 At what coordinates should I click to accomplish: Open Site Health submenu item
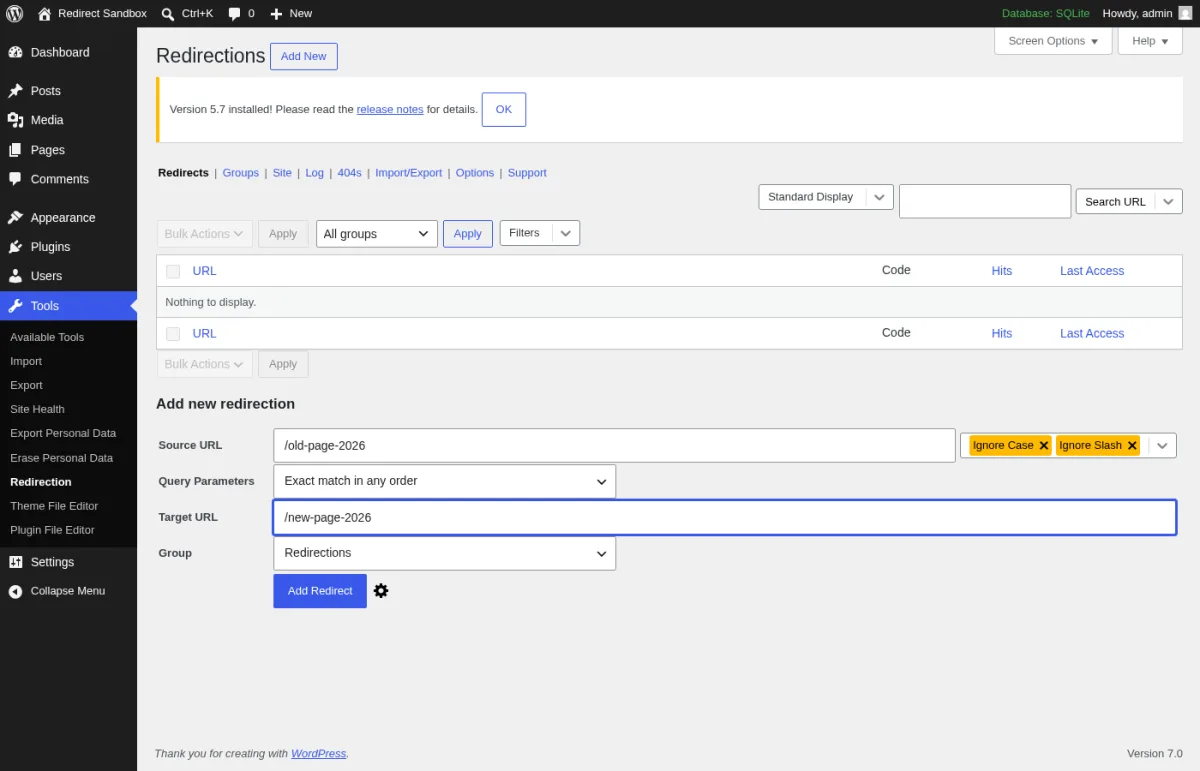tap(37, 409)
